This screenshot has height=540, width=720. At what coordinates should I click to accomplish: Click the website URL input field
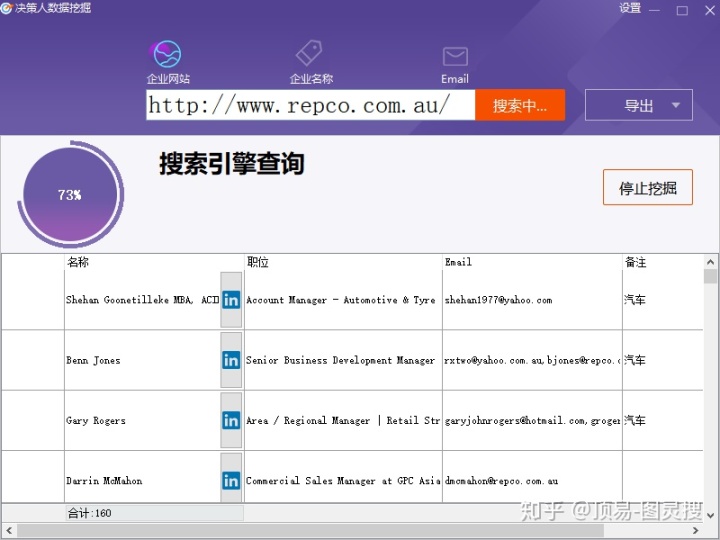(310, 105)
